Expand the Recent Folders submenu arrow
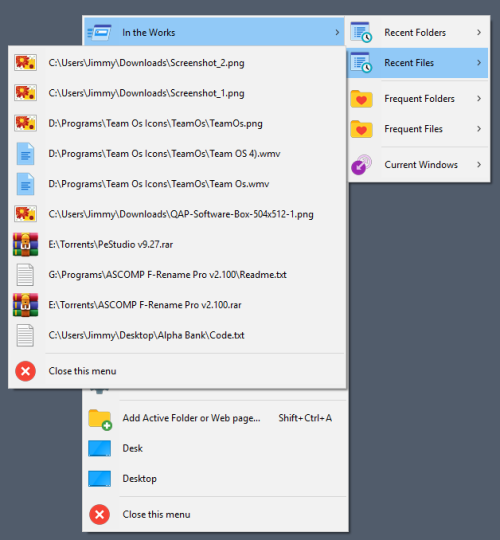This screenshot has height=540, width=500. point(479,32)
